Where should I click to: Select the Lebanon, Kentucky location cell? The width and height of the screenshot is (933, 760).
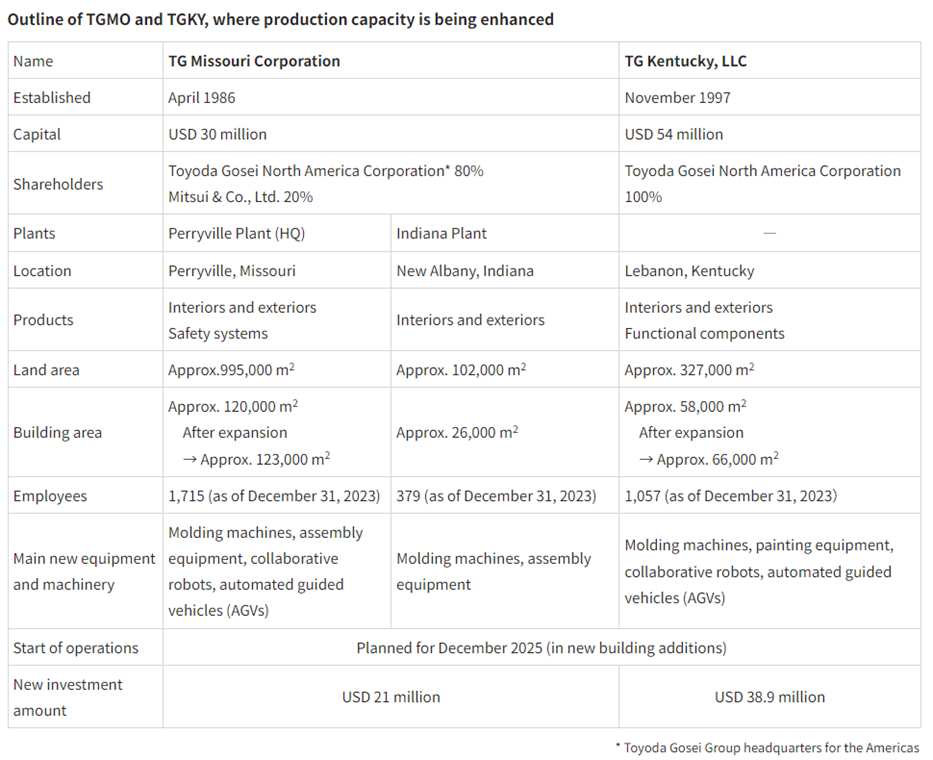pyautogui.click(x=689, y=271)
